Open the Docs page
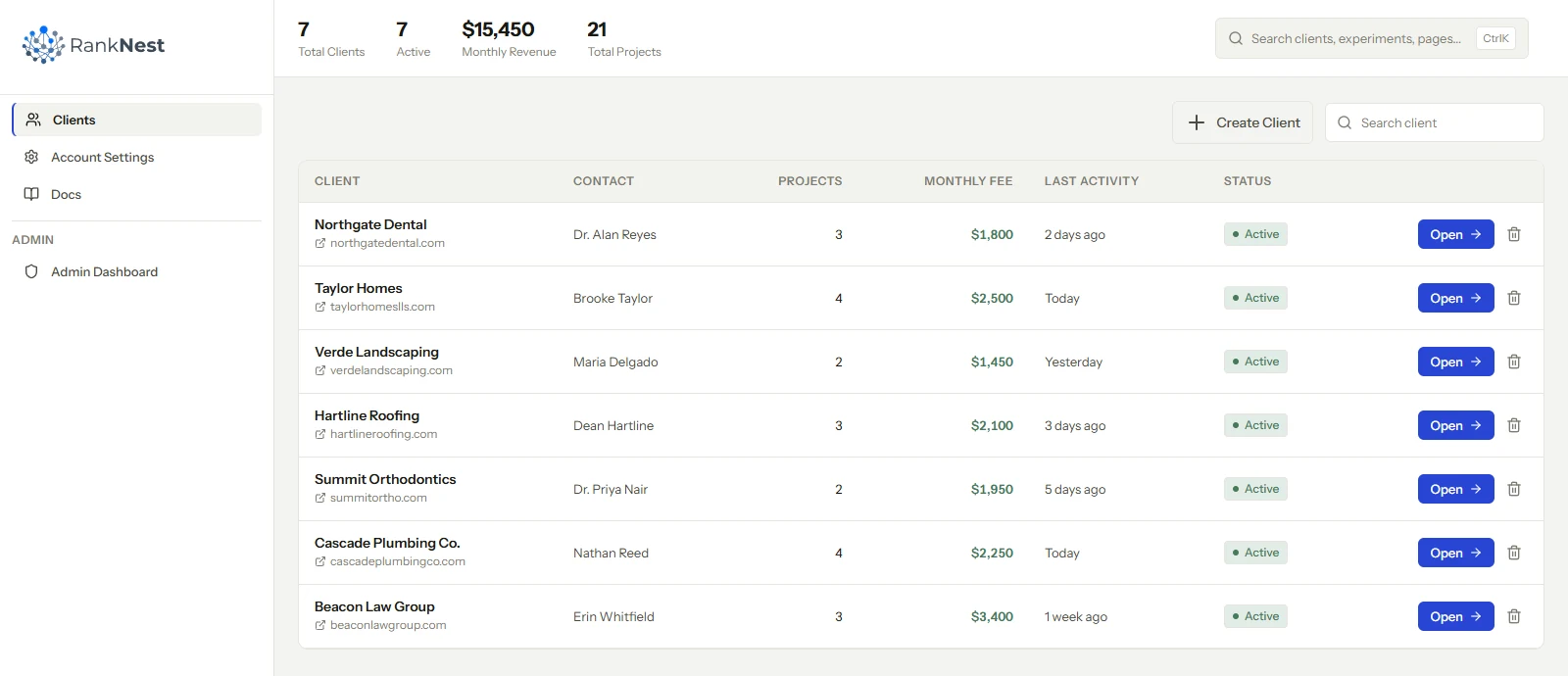Image resolution: width=1568 pixels, height=676 pixels. (137, 194)
